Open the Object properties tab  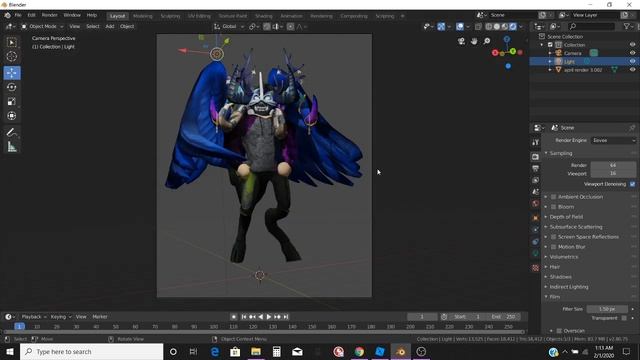536,218
